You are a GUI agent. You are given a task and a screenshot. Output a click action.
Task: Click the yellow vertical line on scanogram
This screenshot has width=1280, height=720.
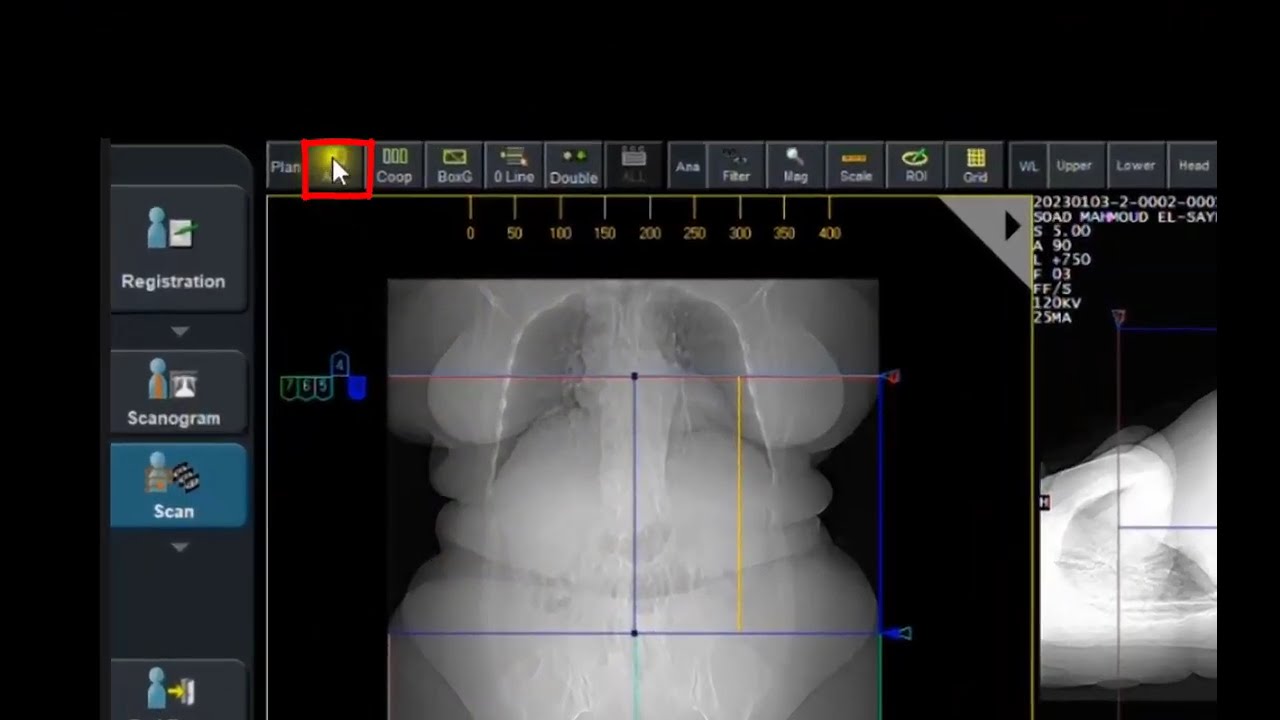point(739,504)
